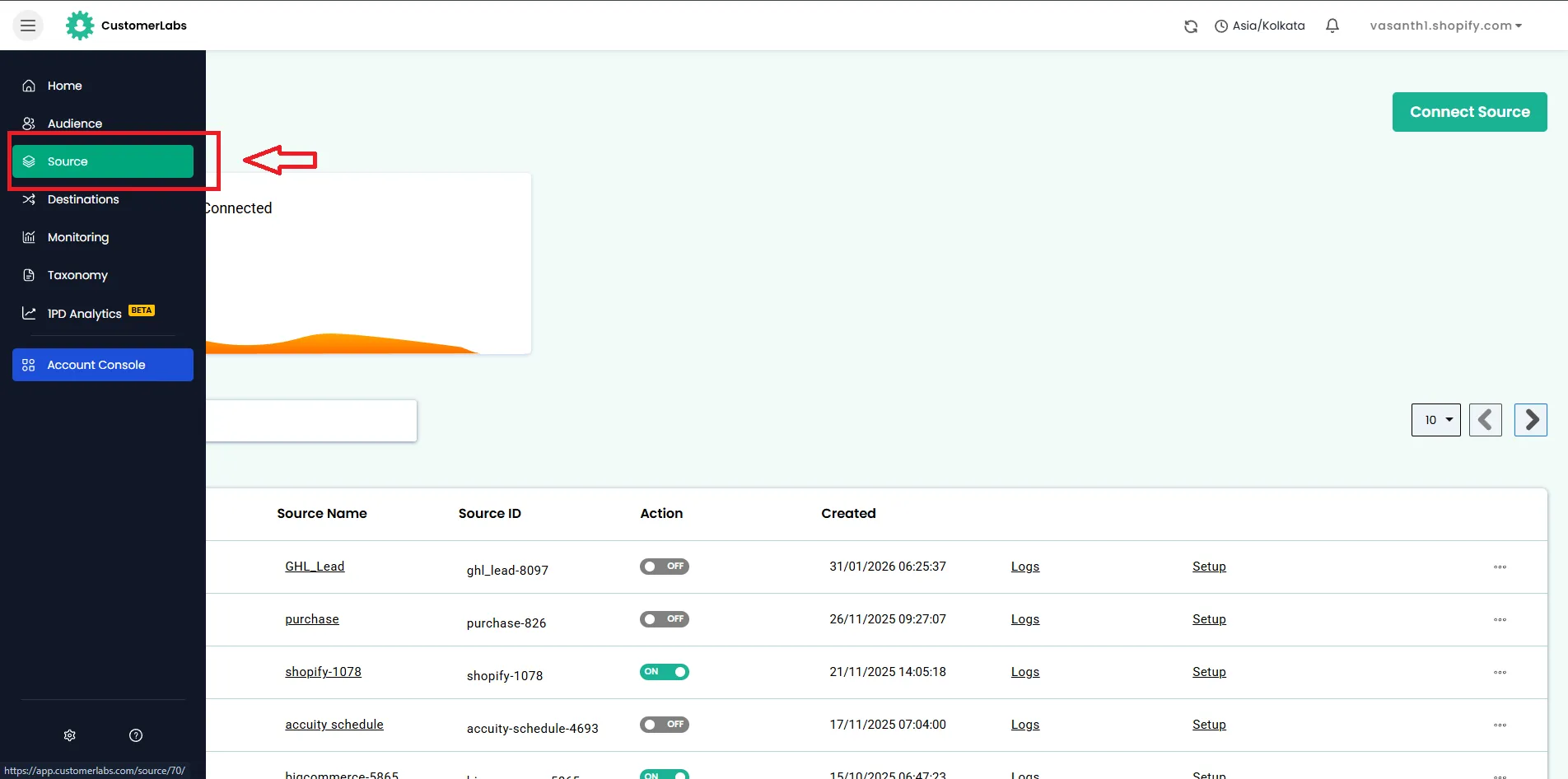Open purchase source name link
Image resolution: width=1568 pixels, height=779 pixels.
312,619
